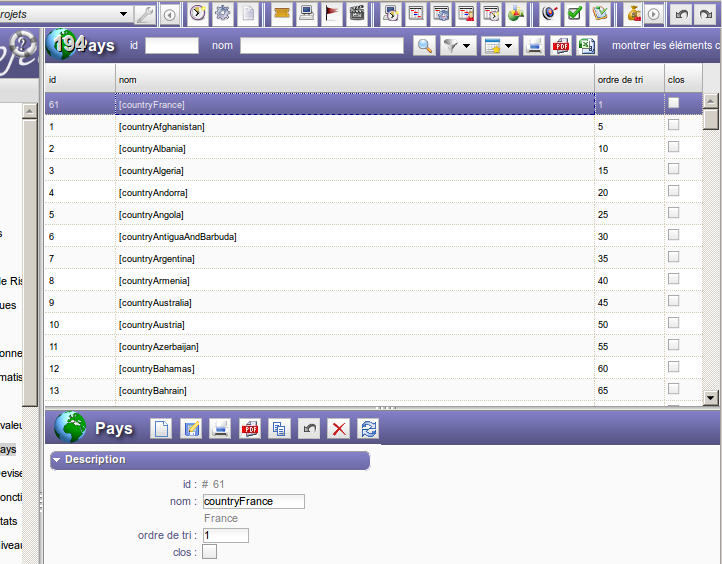Sort the list by ordre de tri header

(627, 79)
